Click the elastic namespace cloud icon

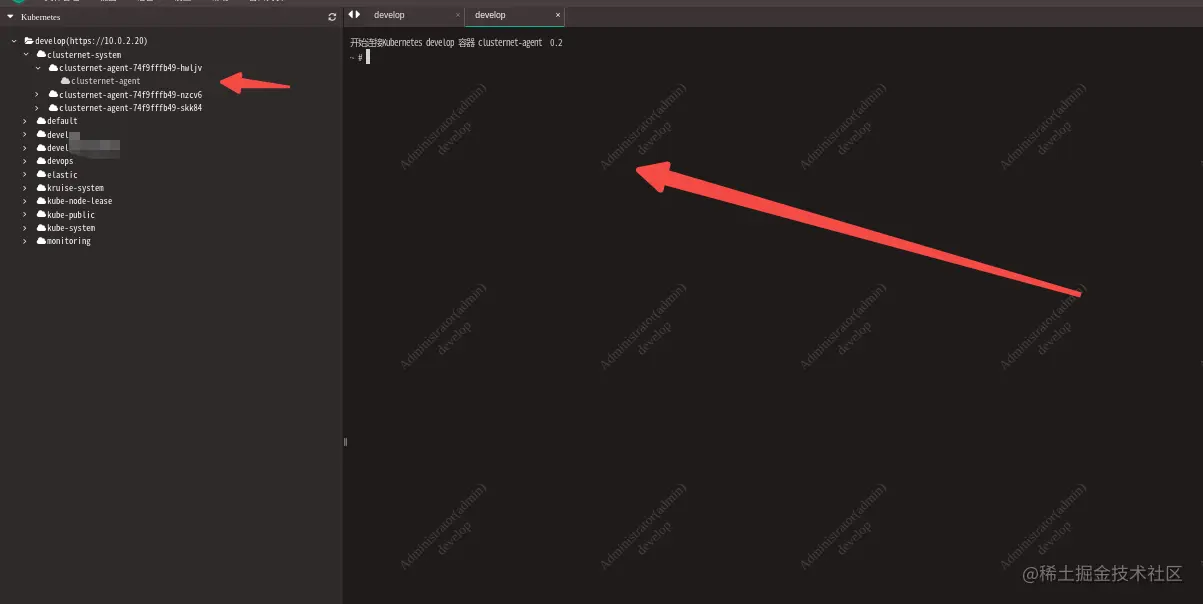(x=41, y=175)
